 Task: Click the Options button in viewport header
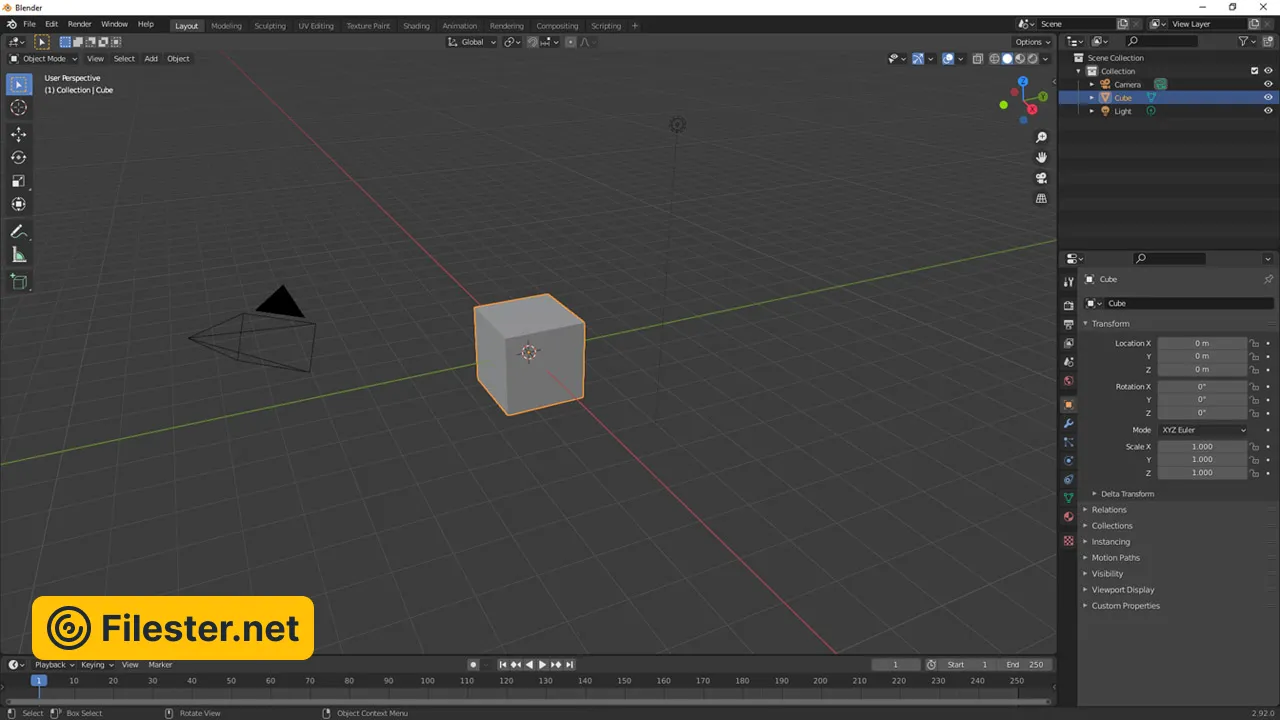[1032, 42]
